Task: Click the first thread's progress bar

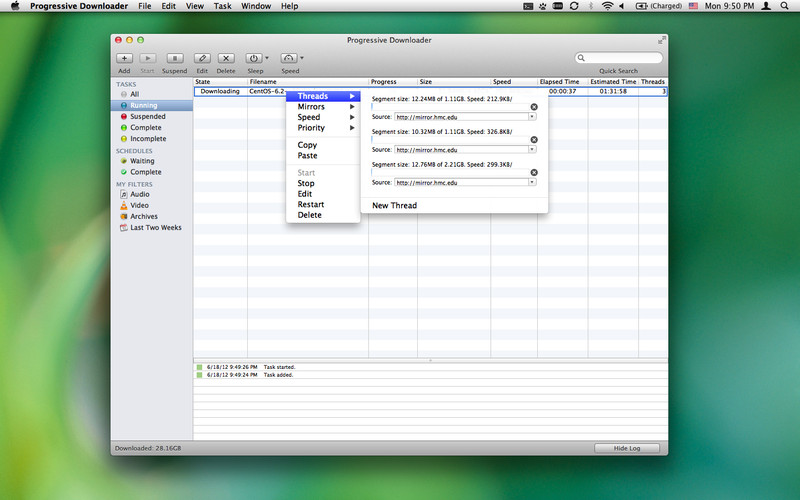Action: coord(449,107)
